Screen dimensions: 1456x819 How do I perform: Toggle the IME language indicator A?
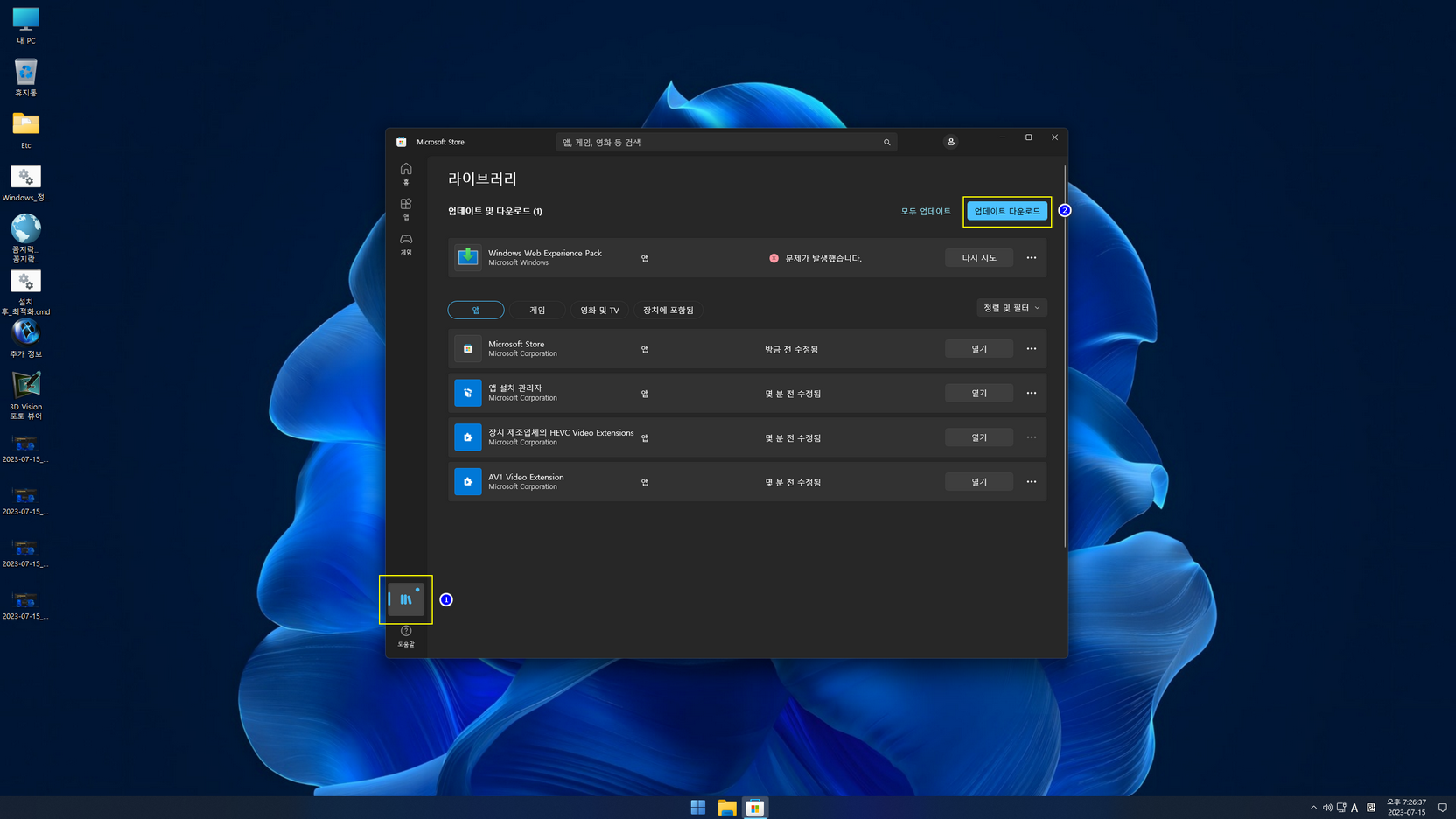[1354, 808]
